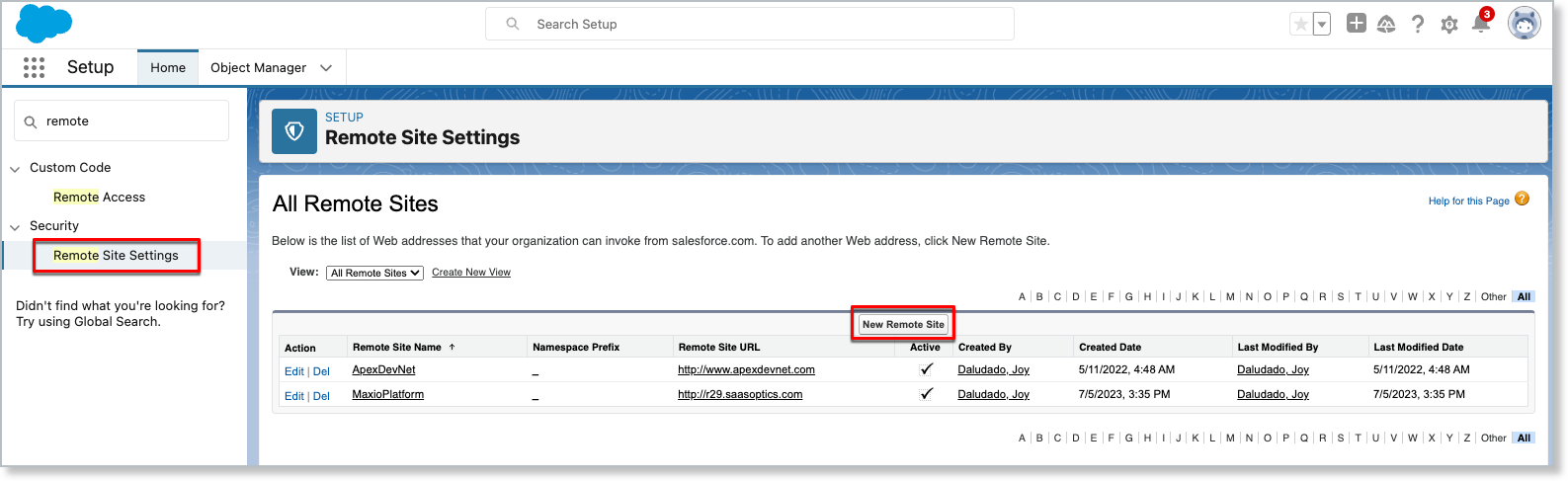Collapse the Custom Code section
Screen dimensions: 1568x481
pos(15,169)
